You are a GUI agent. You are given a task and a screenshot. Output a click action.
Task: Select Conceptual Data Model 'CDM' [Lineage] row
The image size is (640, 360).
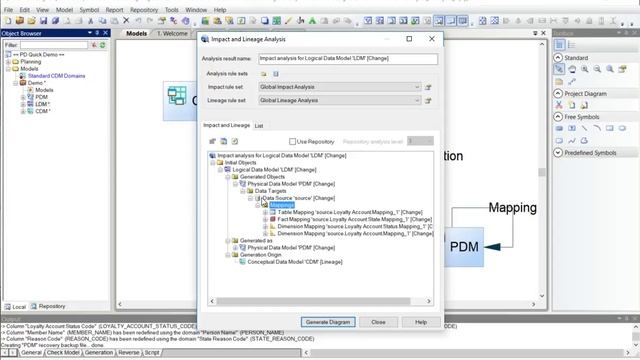point(295,262)
